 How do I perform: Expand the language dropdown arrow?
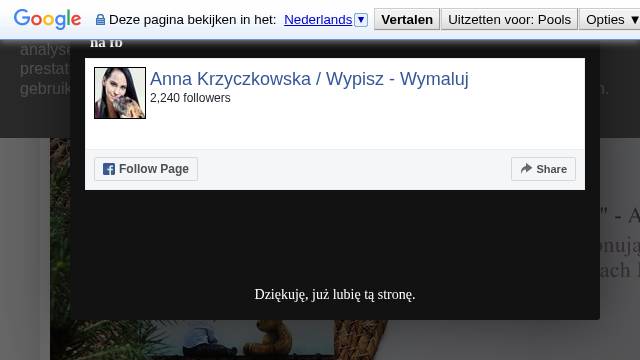coord(361,20)
